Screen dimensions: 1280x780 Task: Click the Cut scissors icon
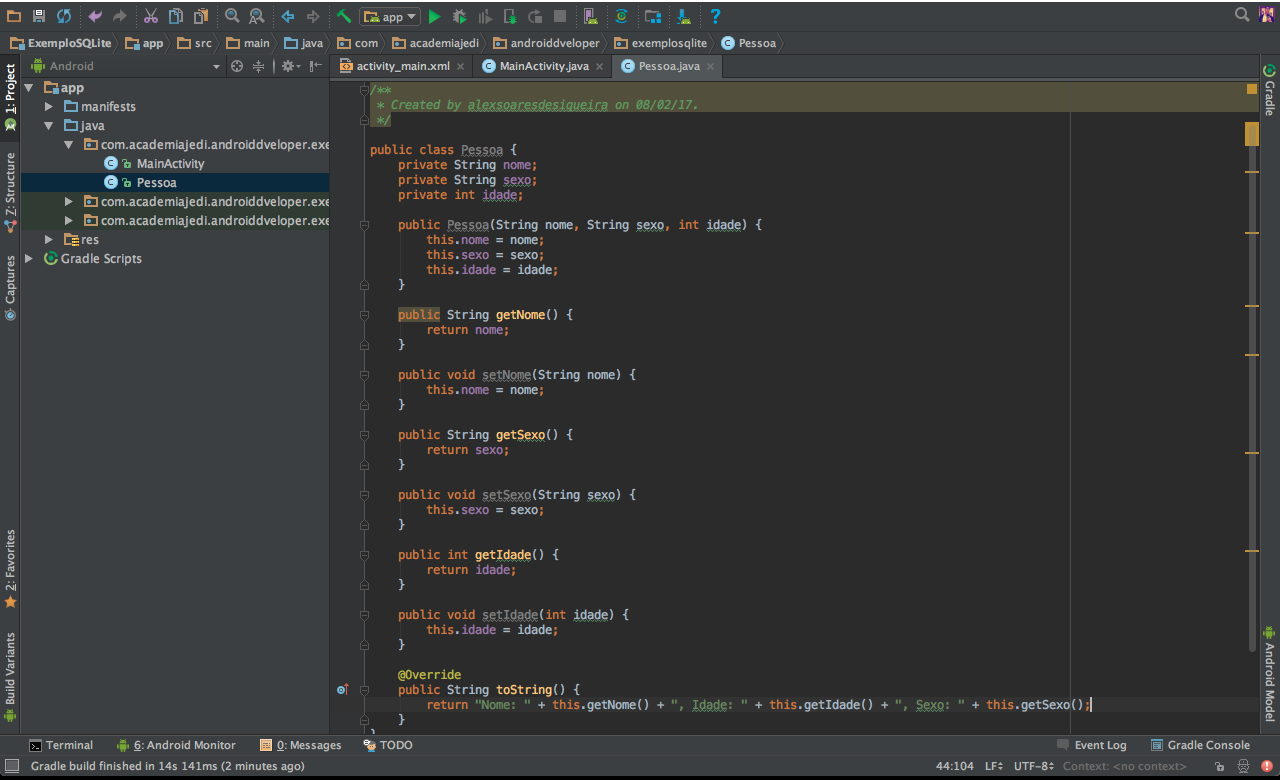(x=150, y=16)
